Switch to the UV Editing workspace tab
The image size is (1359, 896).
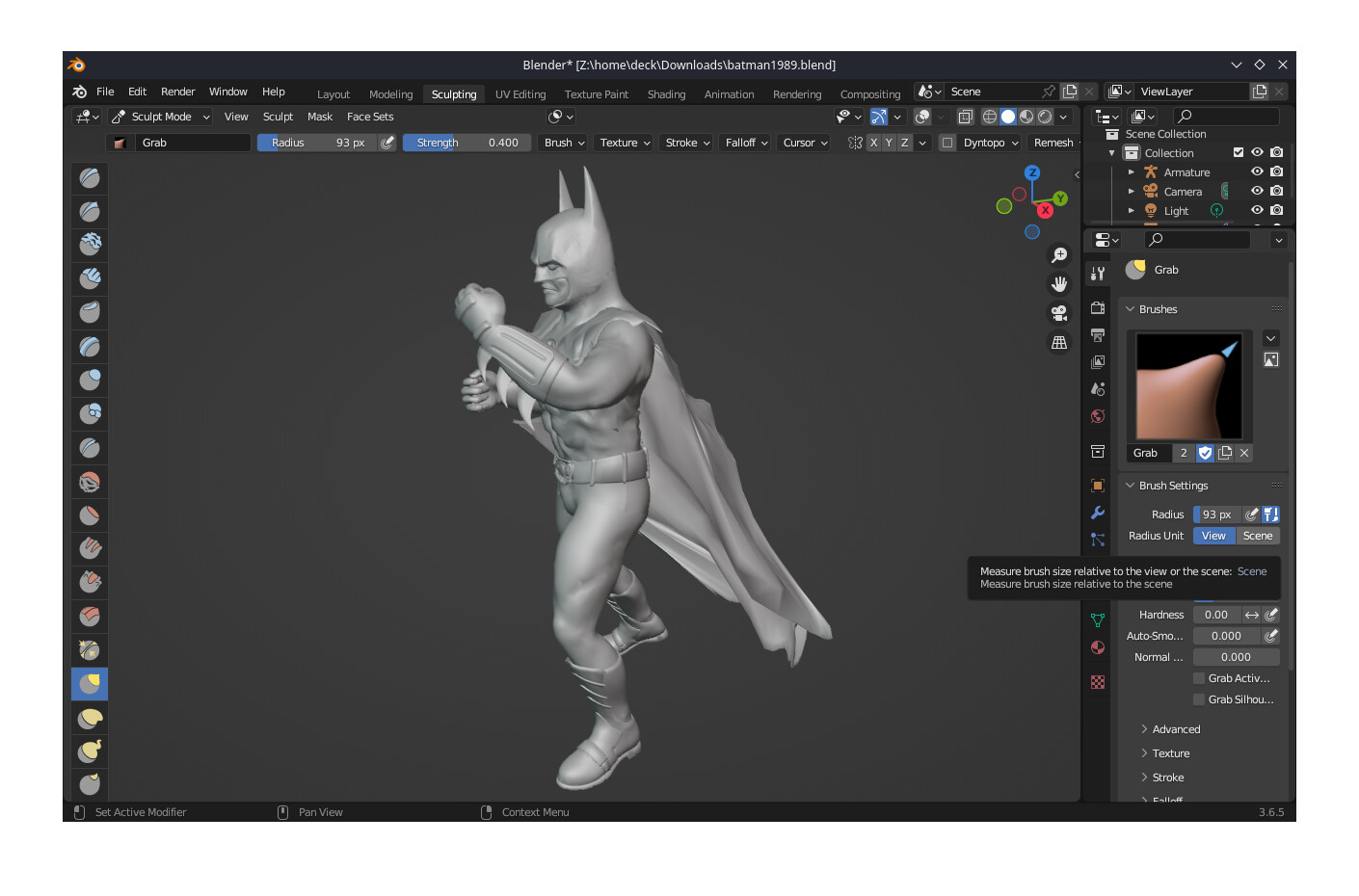point(520,94)
